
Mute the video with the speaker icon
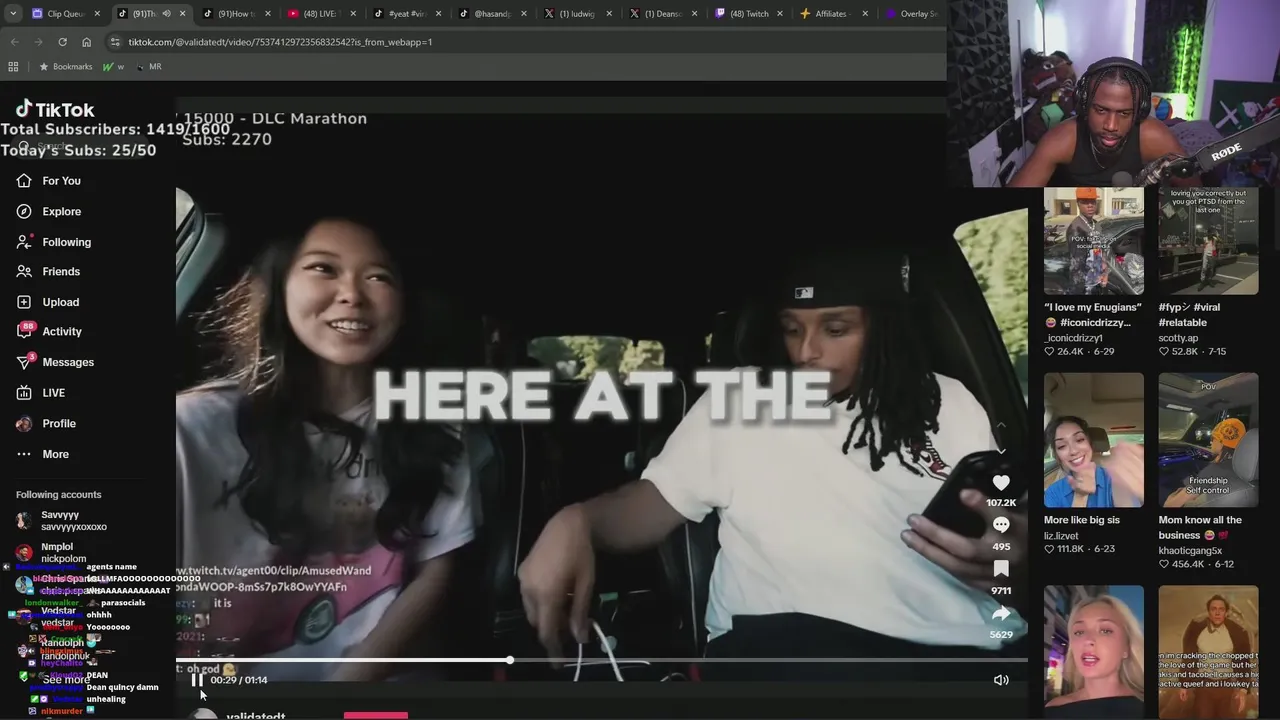point(1001,680)
